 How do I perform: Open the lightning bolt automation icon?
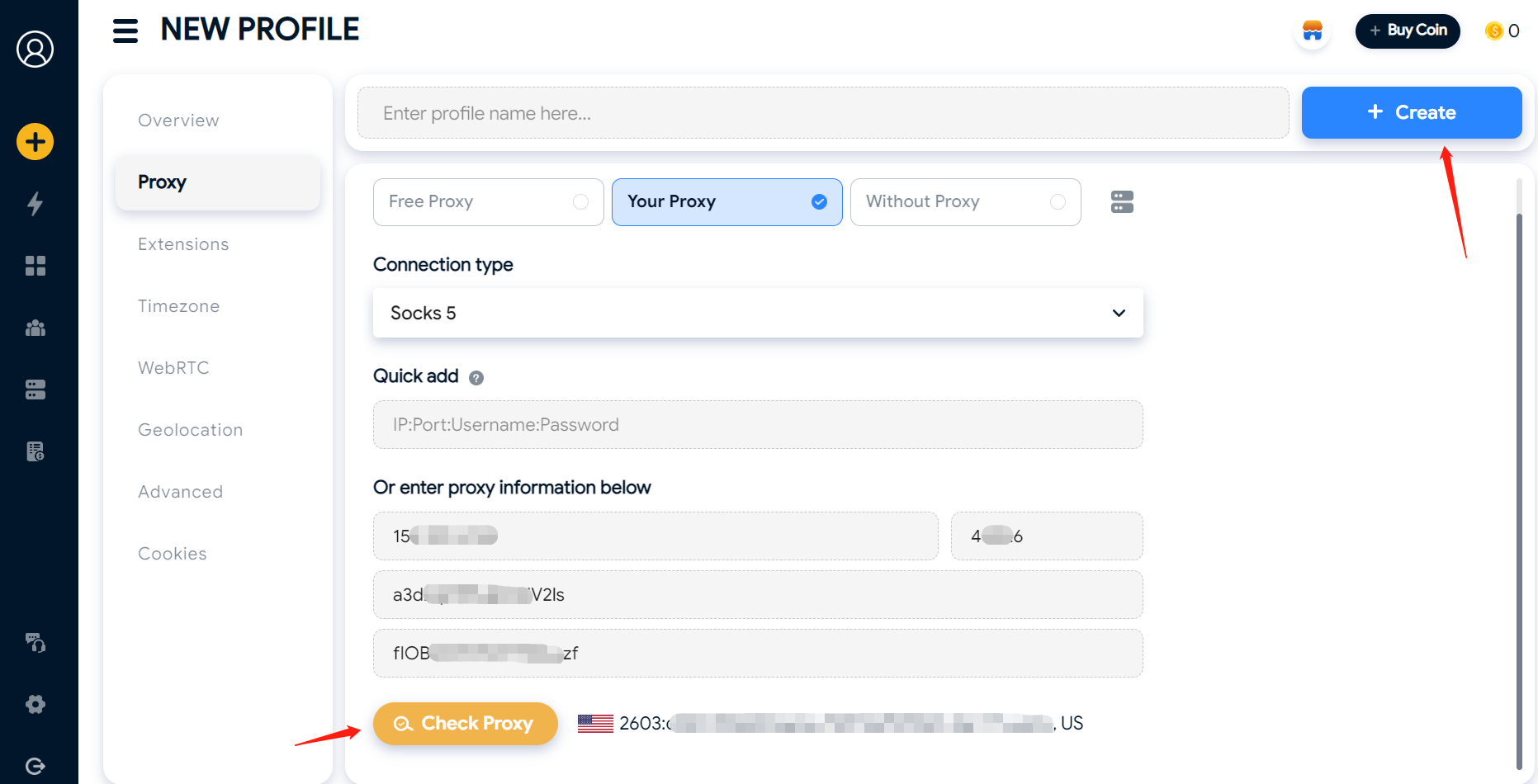pyautogui.click(x=35, y=204)
